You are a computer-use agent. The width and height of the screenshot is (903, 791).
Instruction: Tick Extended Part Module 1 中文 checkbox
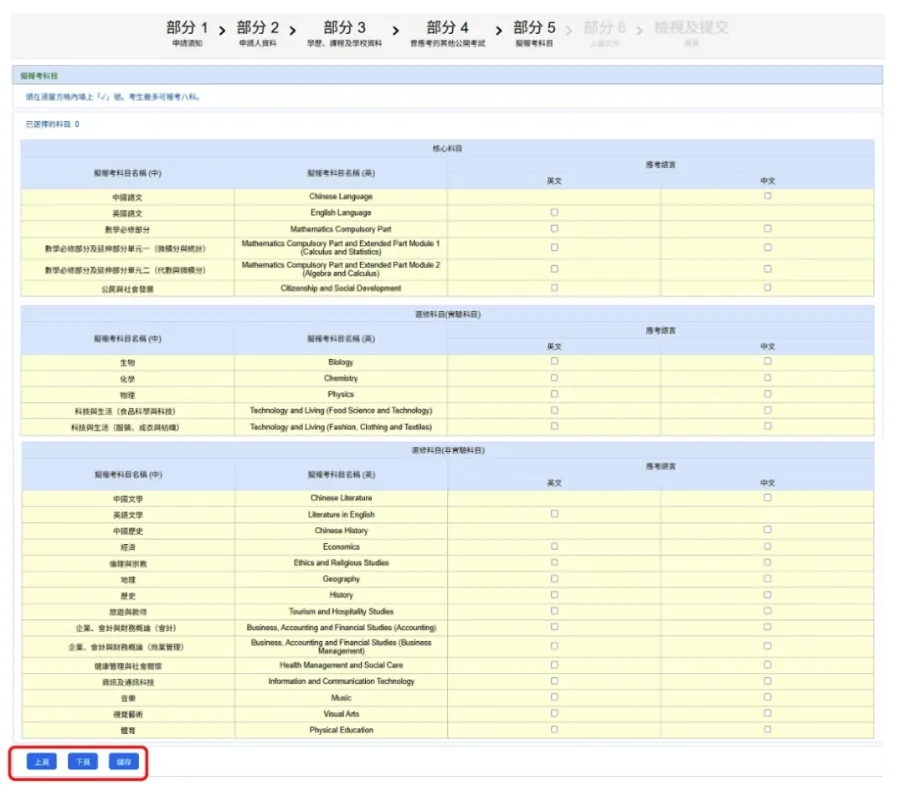coord(767,247)
